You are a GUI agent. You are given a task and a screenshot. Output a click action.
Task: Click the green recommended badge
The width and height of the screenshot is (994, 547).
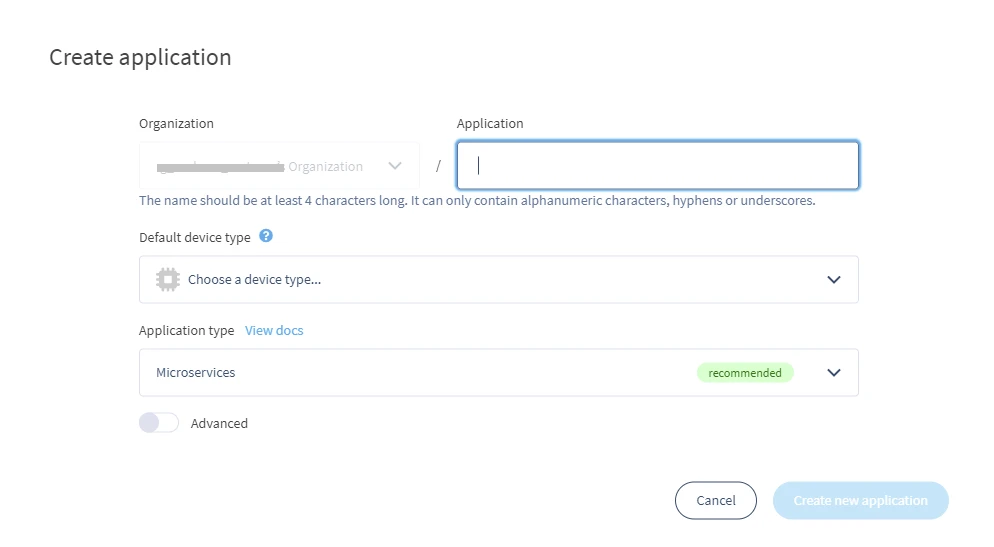pyautogui.click(x=745, y=373)
